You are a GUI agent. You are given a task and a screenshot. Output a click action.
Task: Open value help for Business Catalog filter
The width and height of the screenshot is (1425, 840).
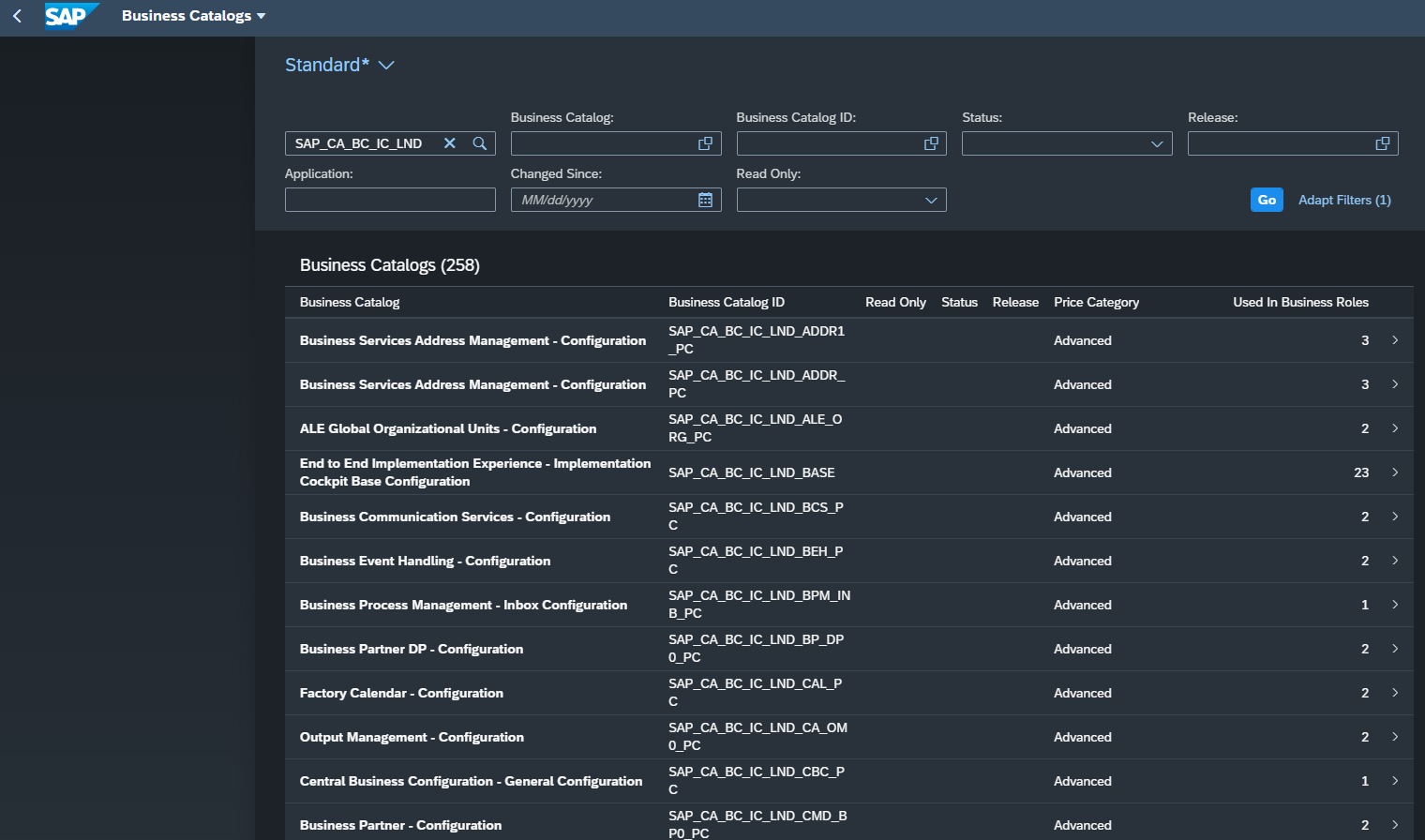point(705,143)
